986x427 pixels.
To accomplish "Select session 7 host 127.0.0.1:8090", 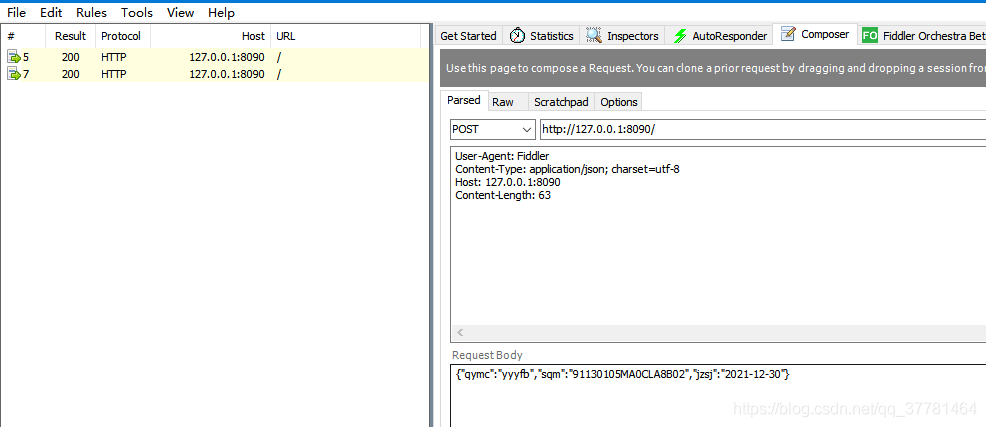I will pos(227,74).
